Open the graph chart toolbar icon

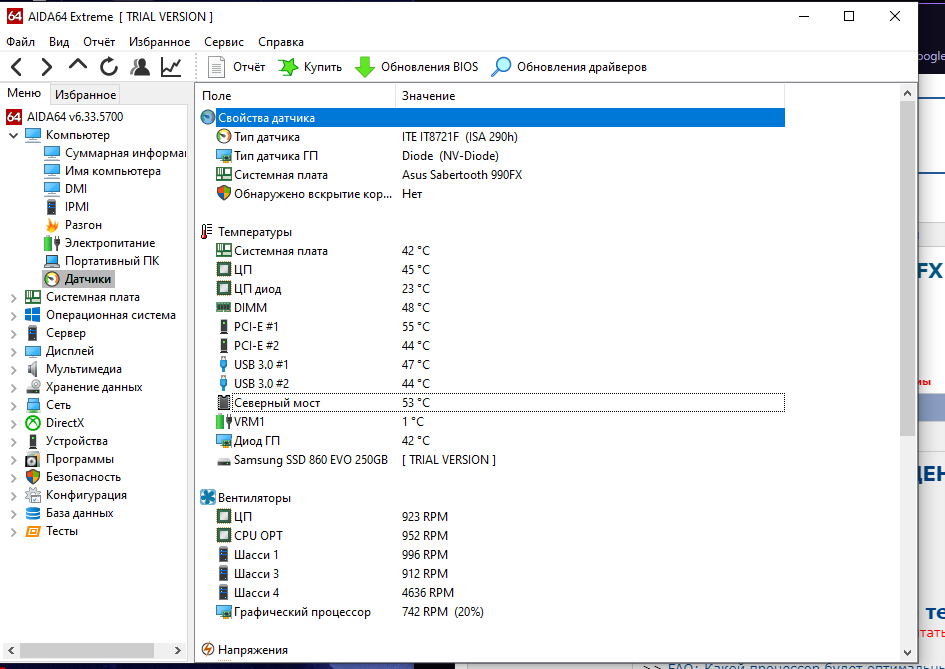pyautogui.click(x=171, y=67)
